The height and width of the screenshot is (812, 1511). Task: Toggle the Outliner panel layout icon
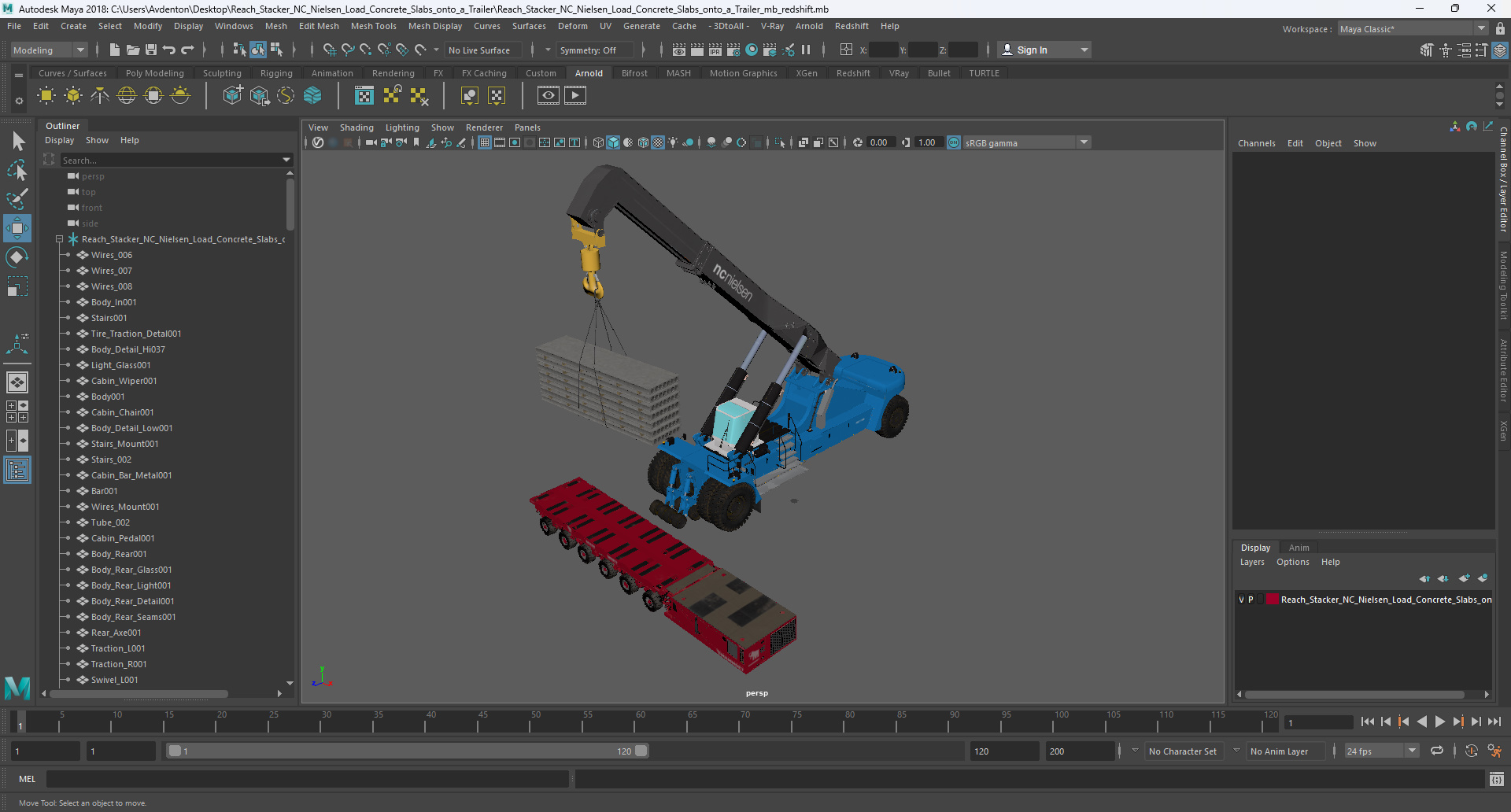pos(17,471)
